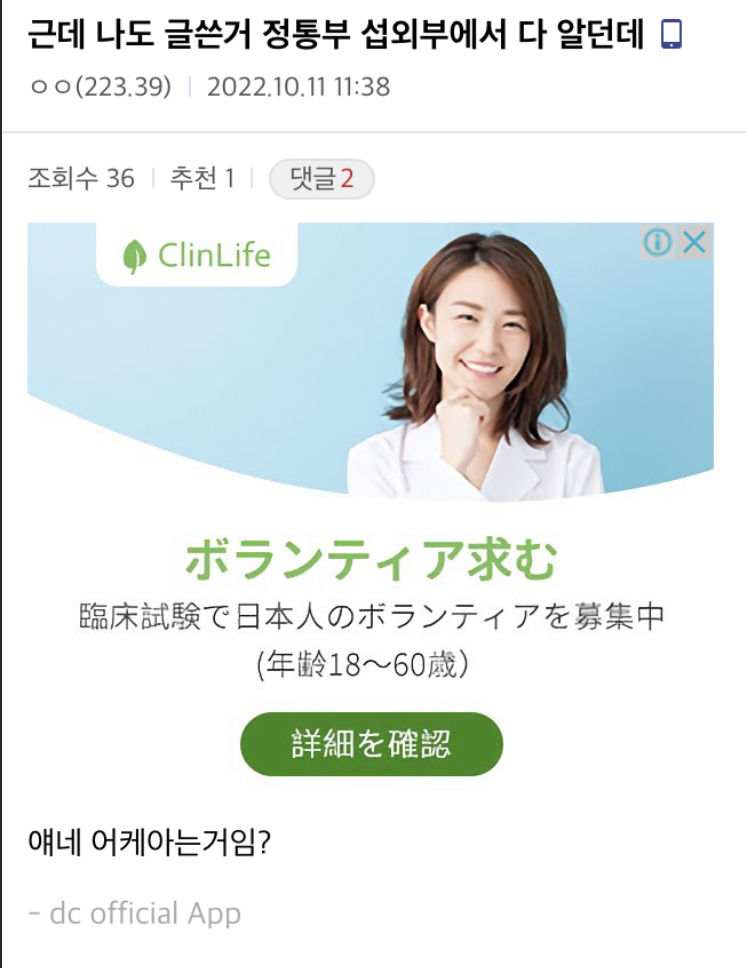Click the 조회수 36 view count
Image resolution: width=746 pixels, height=968 pixels.
click(81, 179)
